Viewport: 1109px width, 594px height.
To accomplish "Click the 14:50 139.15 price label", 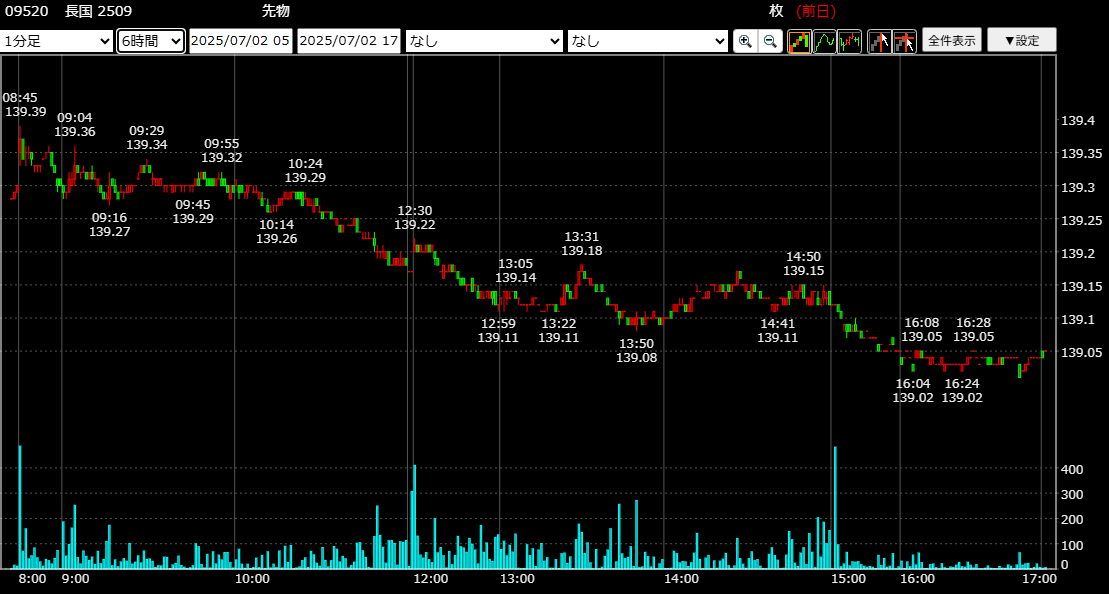I will click(803, 264).
